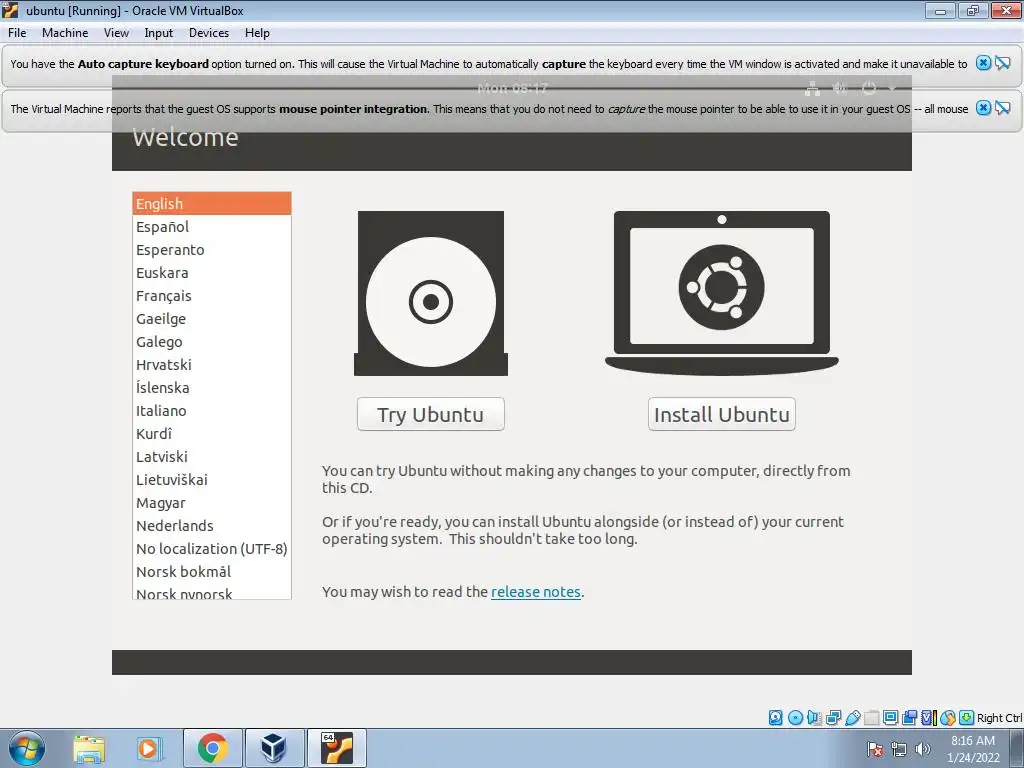
Task: Click the running ubuntu VM taskbar icon
Action: [336, 748]
